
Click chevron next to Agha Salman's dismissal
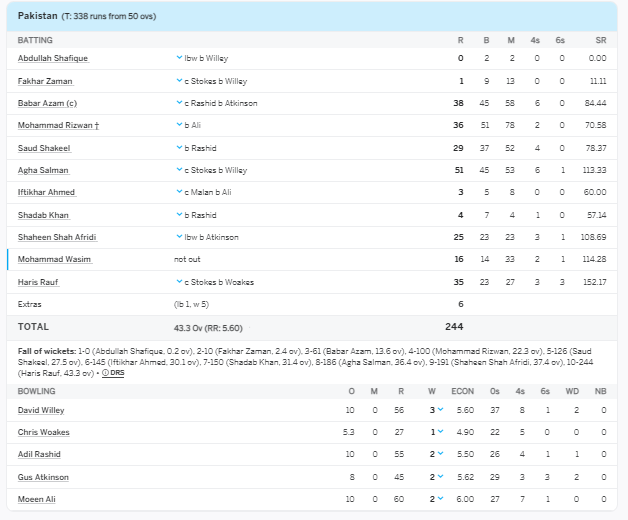tap(179, 170)
